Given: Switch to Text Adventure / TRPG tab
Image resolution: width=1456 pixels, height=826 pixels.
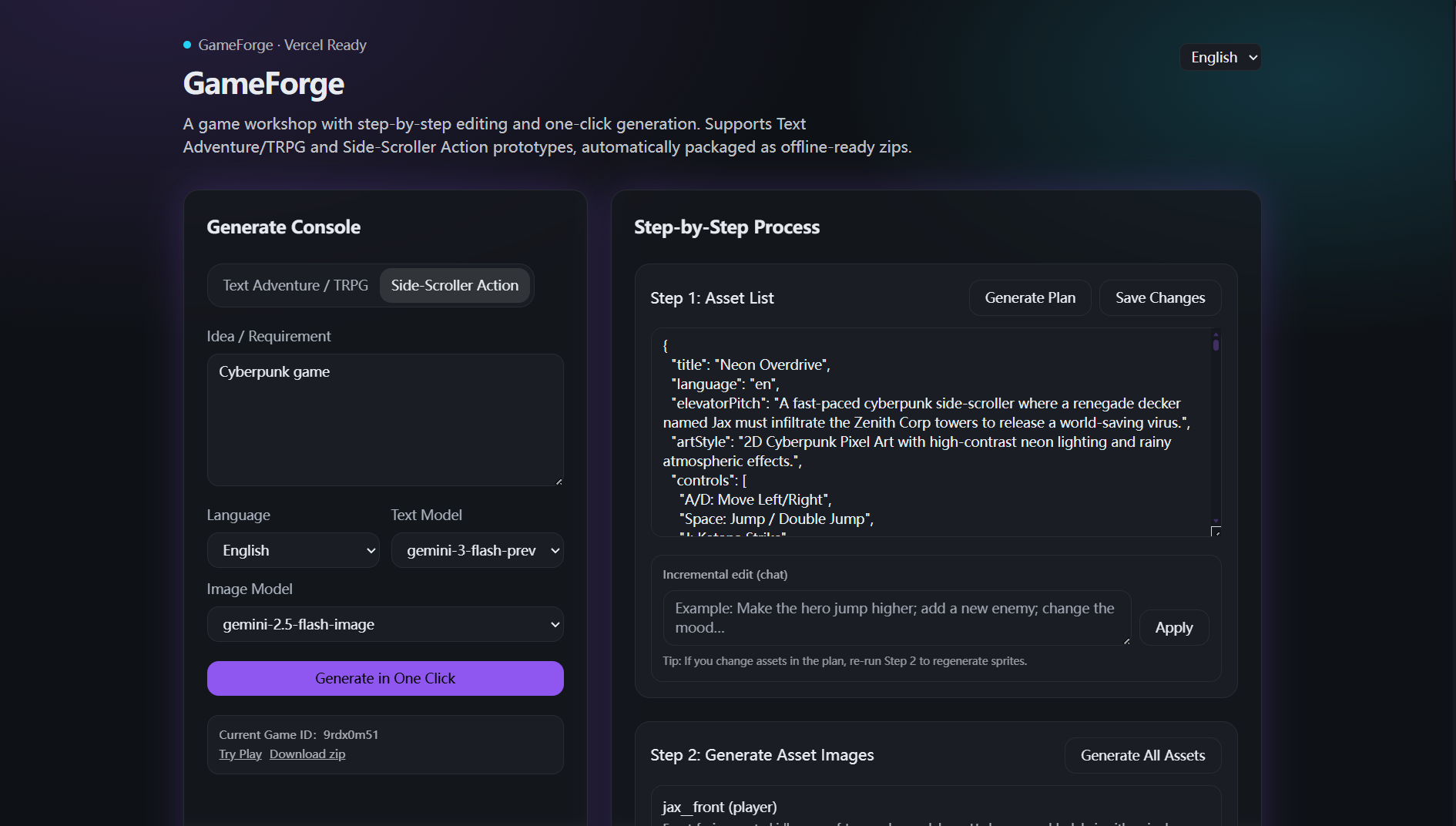Looking at the screenshot, I should 295,285.
